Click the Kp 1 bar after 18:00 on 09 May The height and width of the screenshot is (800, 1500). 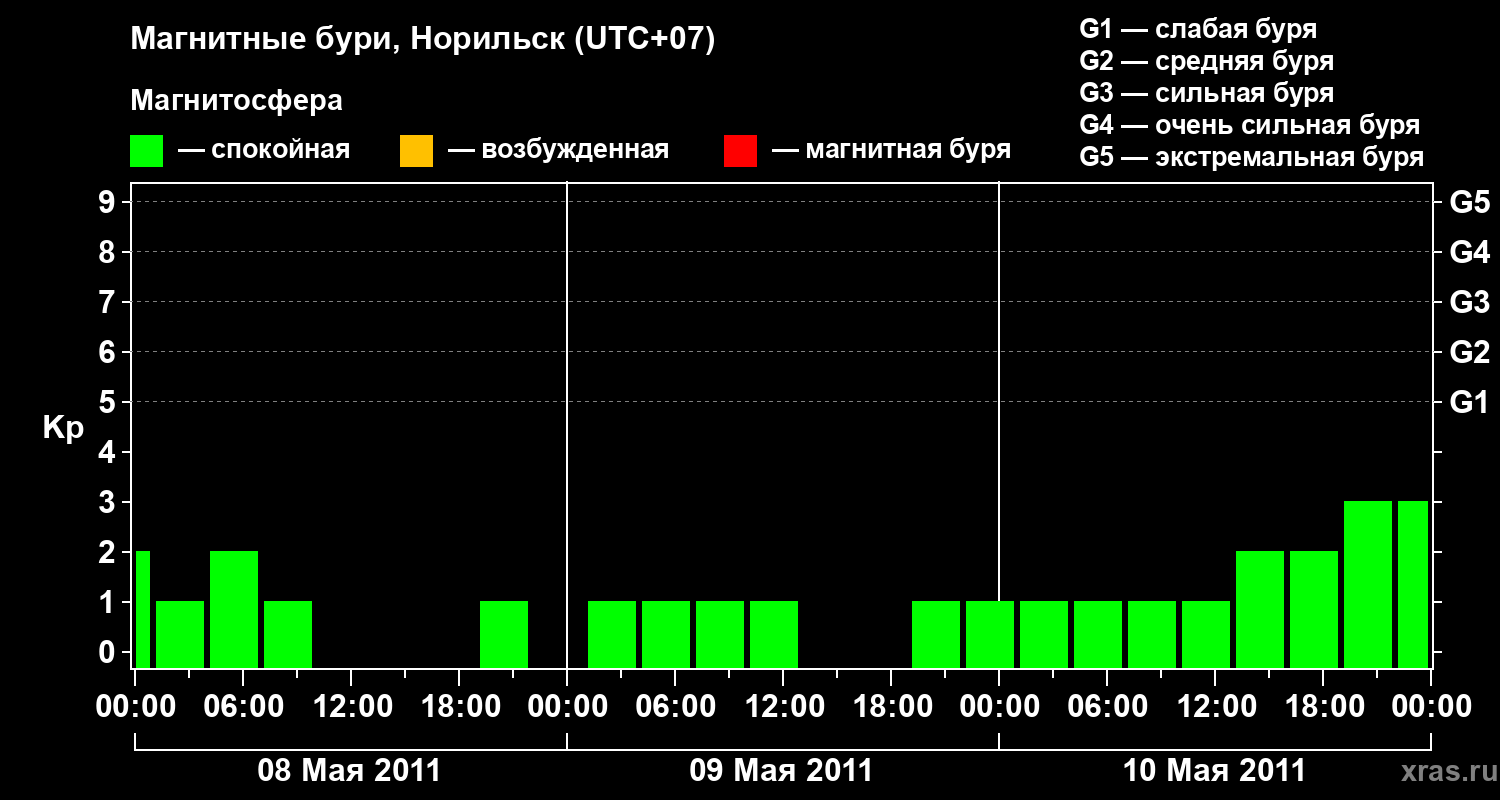936,634
